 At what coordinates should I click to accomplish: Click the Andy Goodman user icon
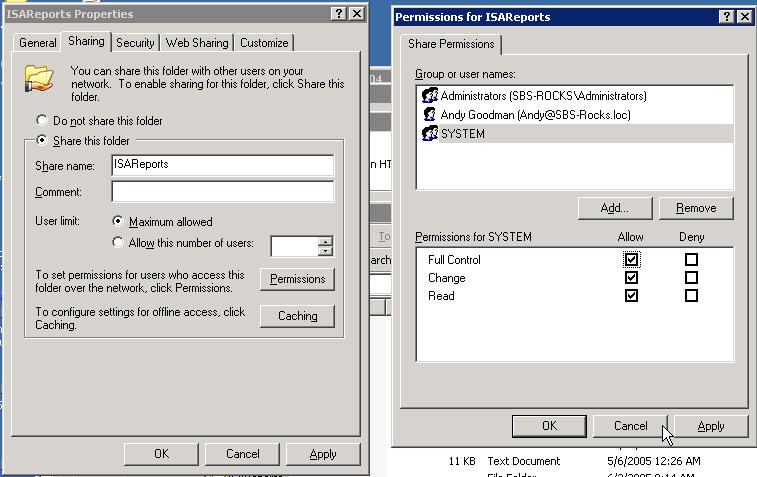point(429,114)
